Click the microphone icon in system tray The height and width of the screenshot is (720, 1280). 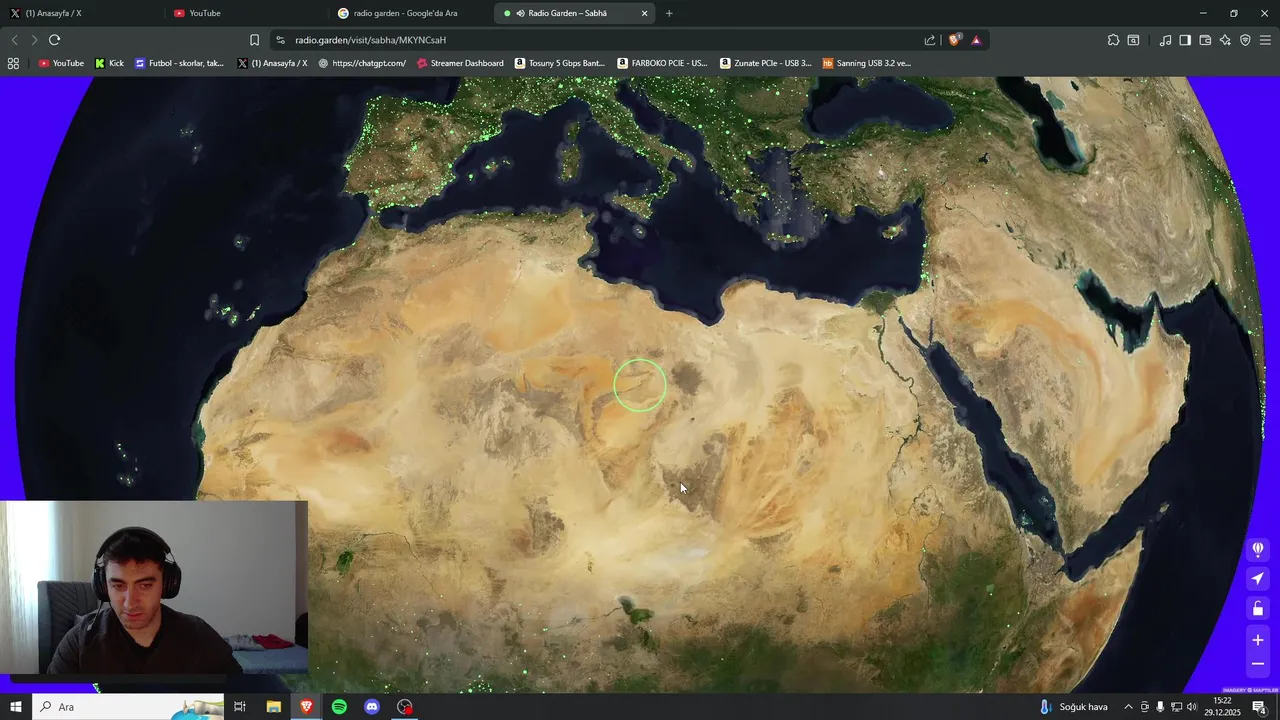(1160, 707)
